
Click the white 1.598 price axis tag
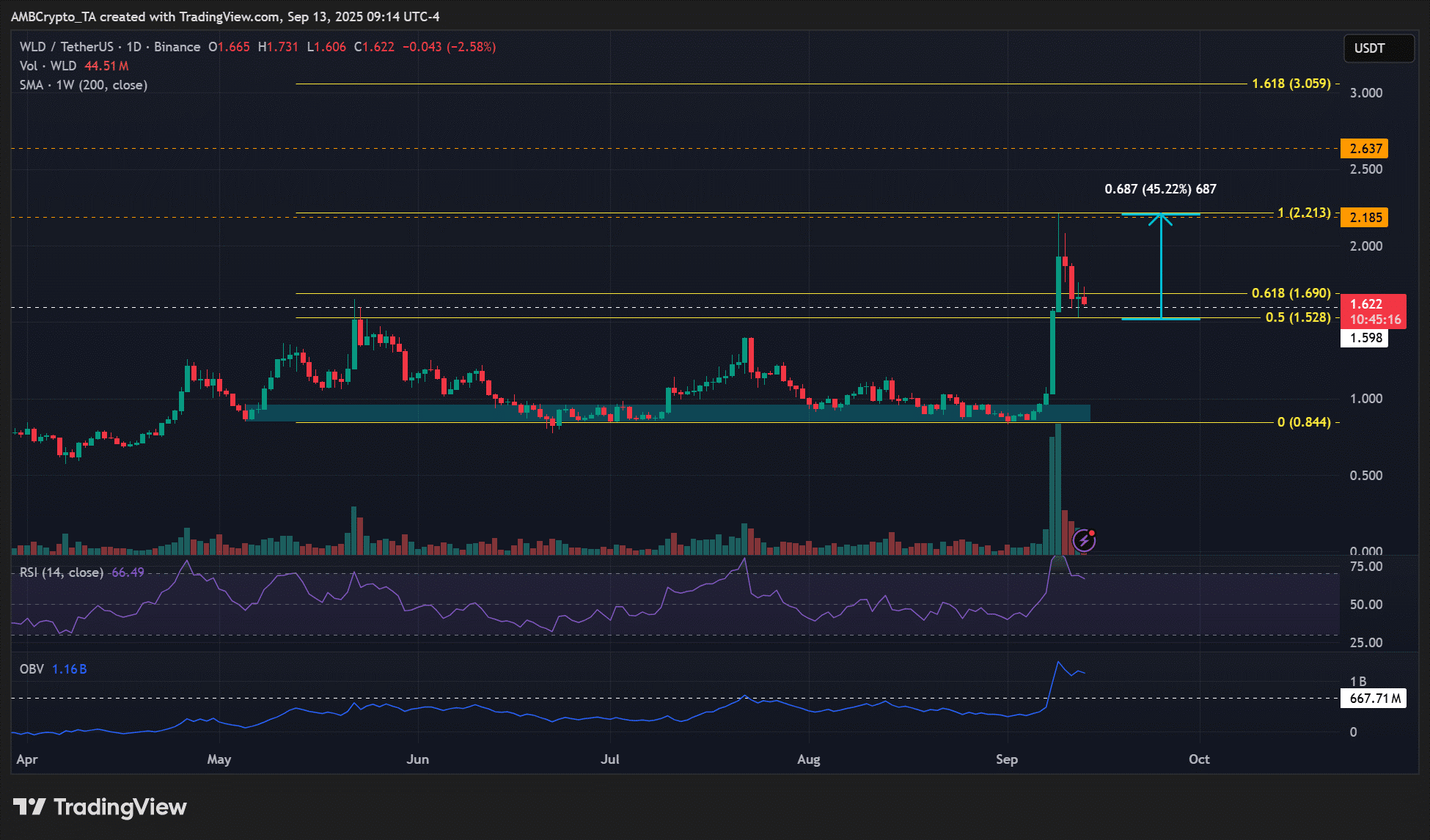point(1365,338)
